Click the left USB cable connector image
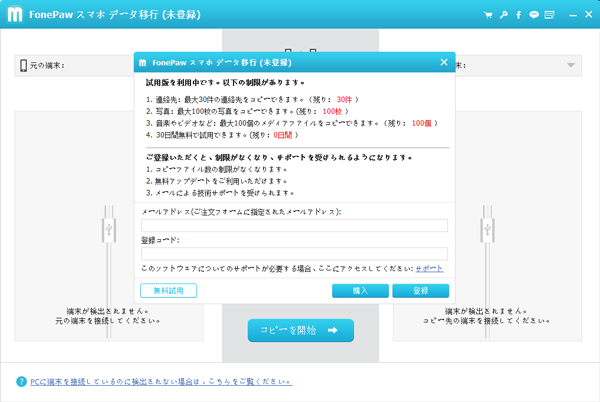The image size is (600, 402). coord(109,229)
